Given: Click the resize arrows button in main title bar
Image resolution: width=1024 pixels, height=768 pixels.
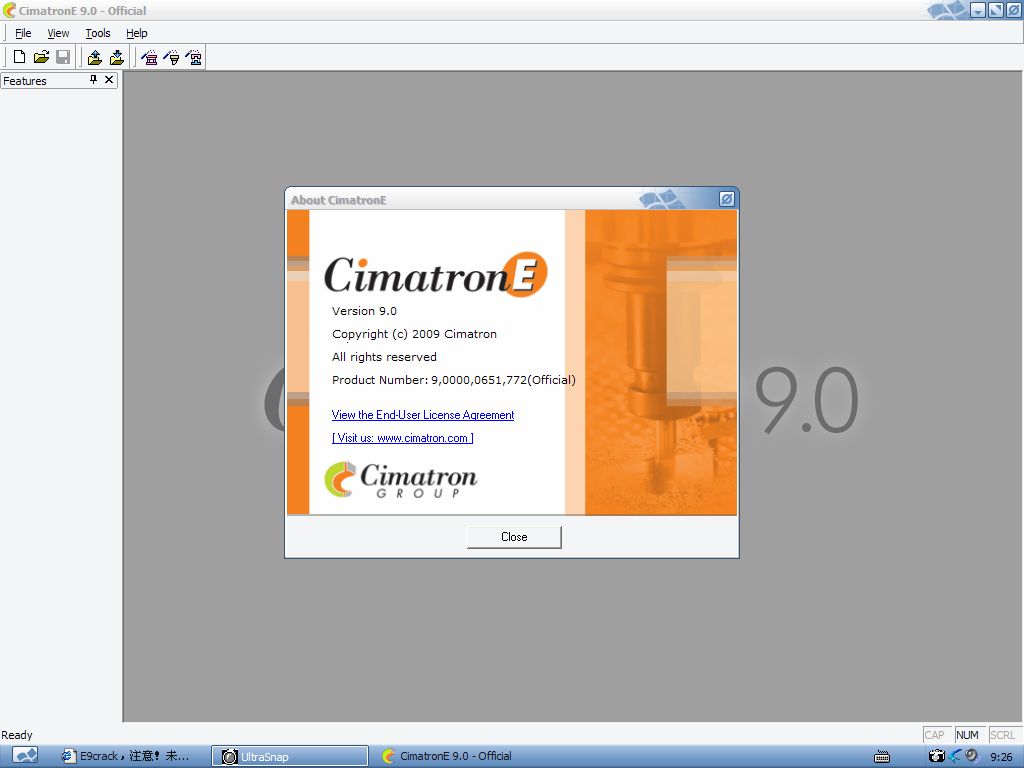Looking at the screenshot, I should 996,10.
